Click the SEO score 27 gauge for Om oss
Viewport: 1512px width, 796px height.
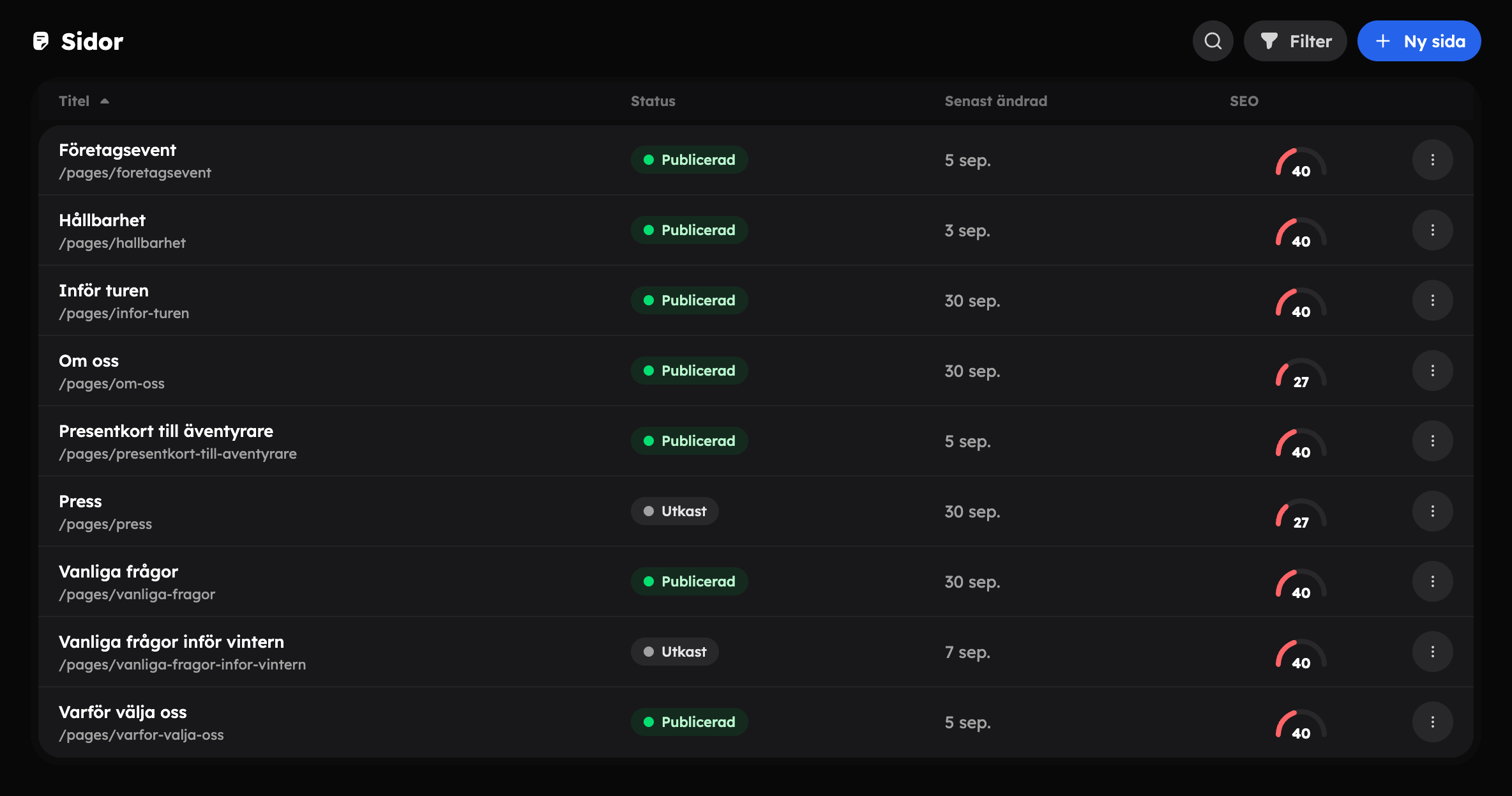(1301, 374)
